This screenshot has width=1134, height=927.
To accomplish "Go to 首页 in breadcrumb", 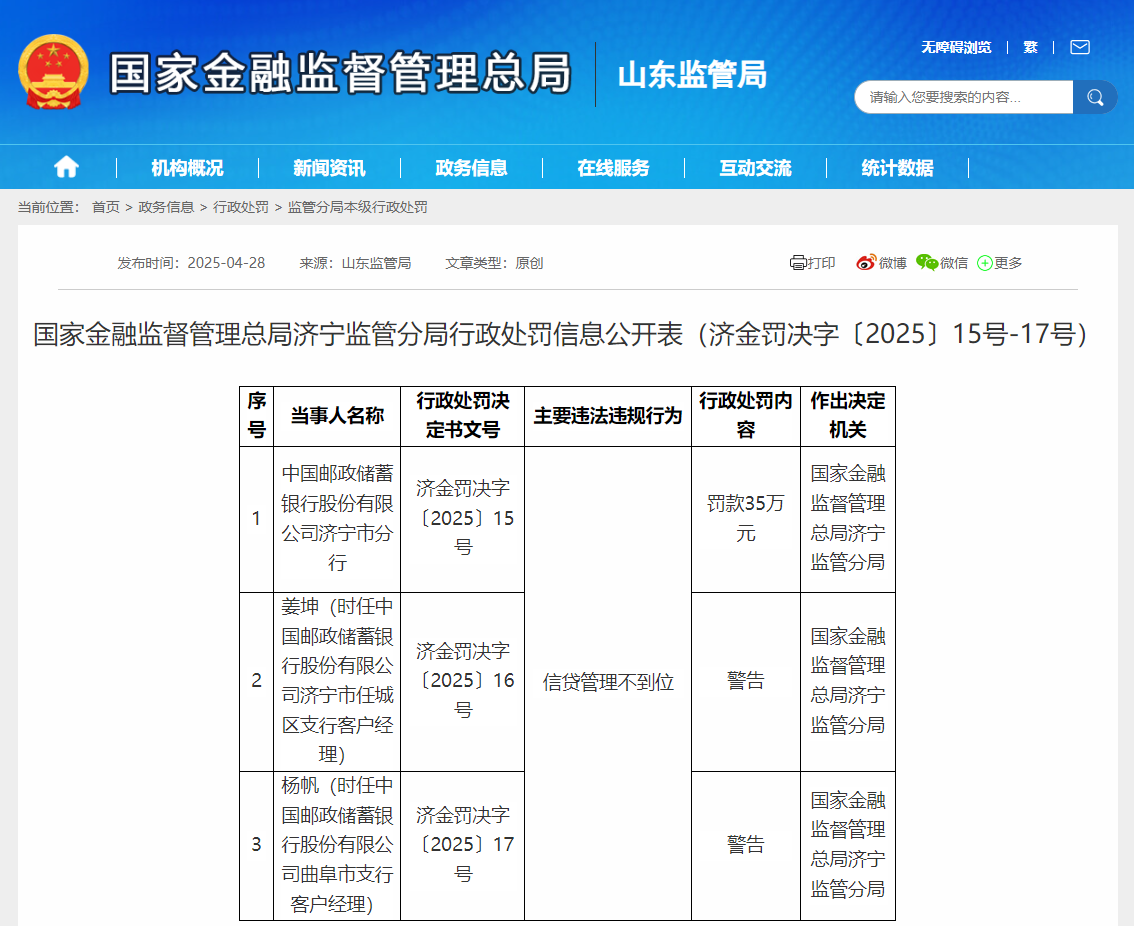I will click(x=106, y=208).
